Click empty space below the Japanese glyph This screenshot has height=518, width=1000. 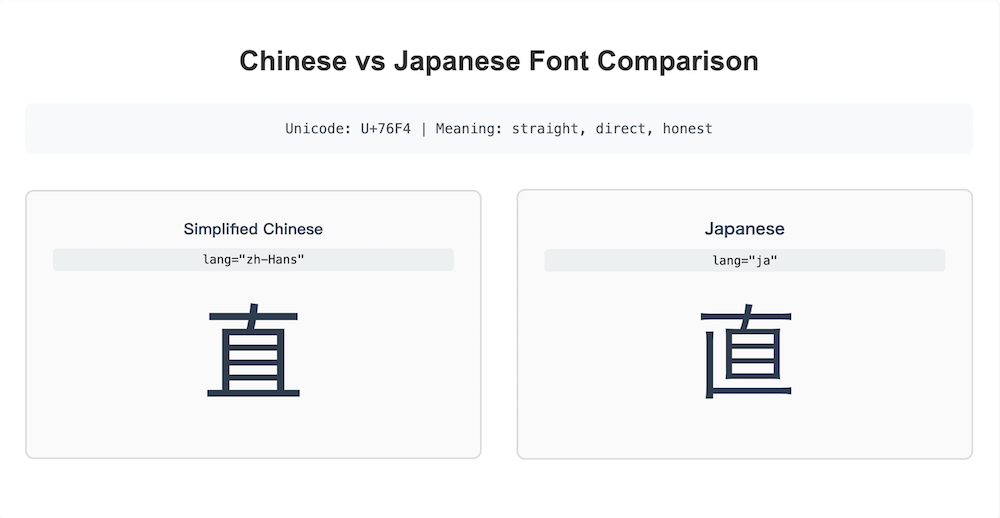[x=744, y=430]
